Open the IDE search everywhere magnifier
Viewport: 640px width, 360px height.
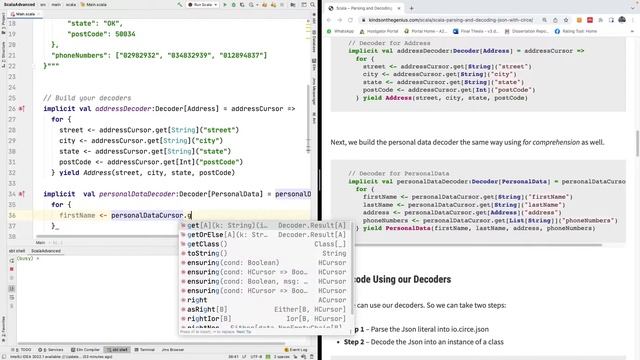coord(313,4)
